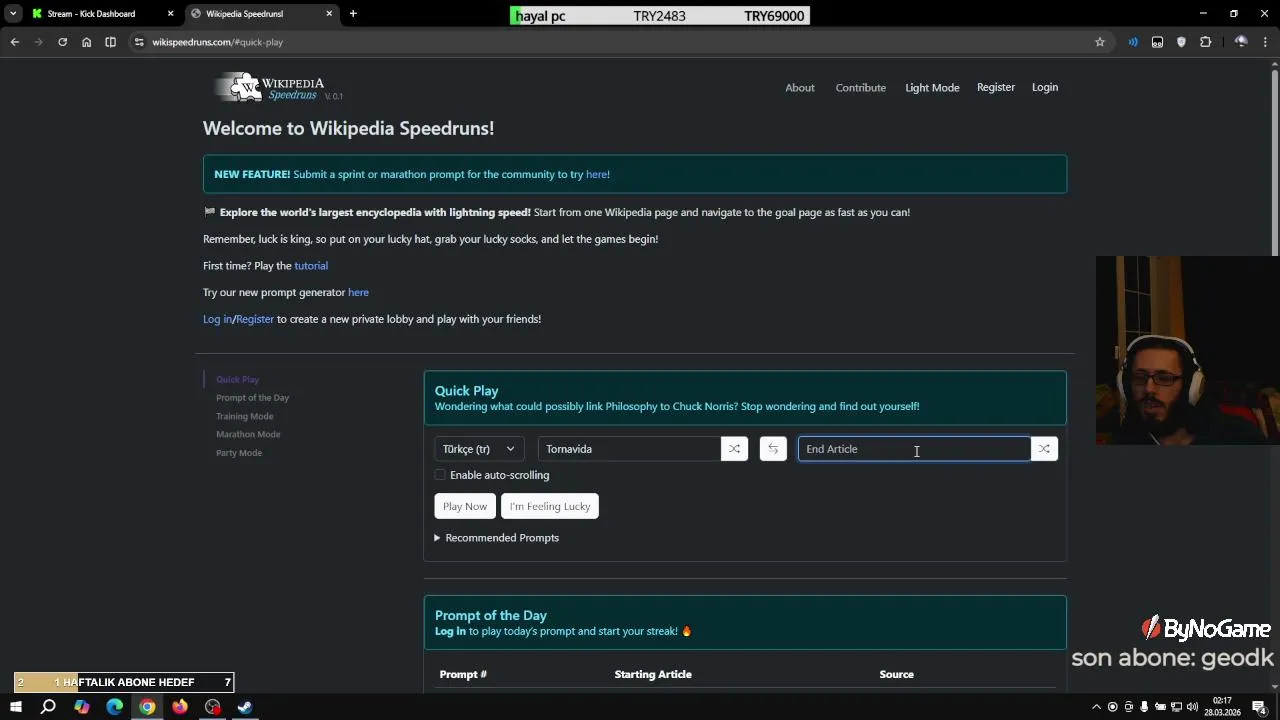Click the shield extension icon
This screenshot has height=720, width=1280.
1181,42
